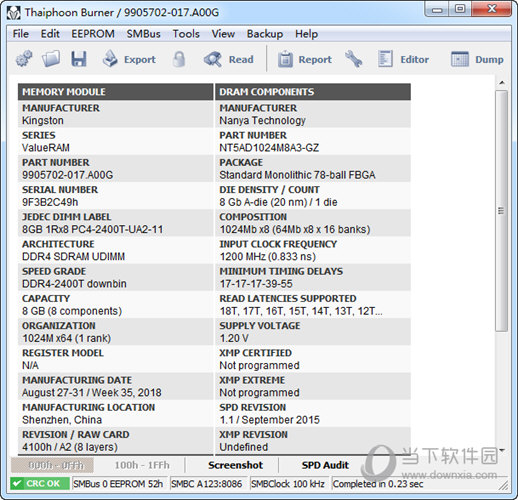The height and width of the screenshot is (500, 518).
Task: Click the Report clipboard icon
Action: [285, 59]
